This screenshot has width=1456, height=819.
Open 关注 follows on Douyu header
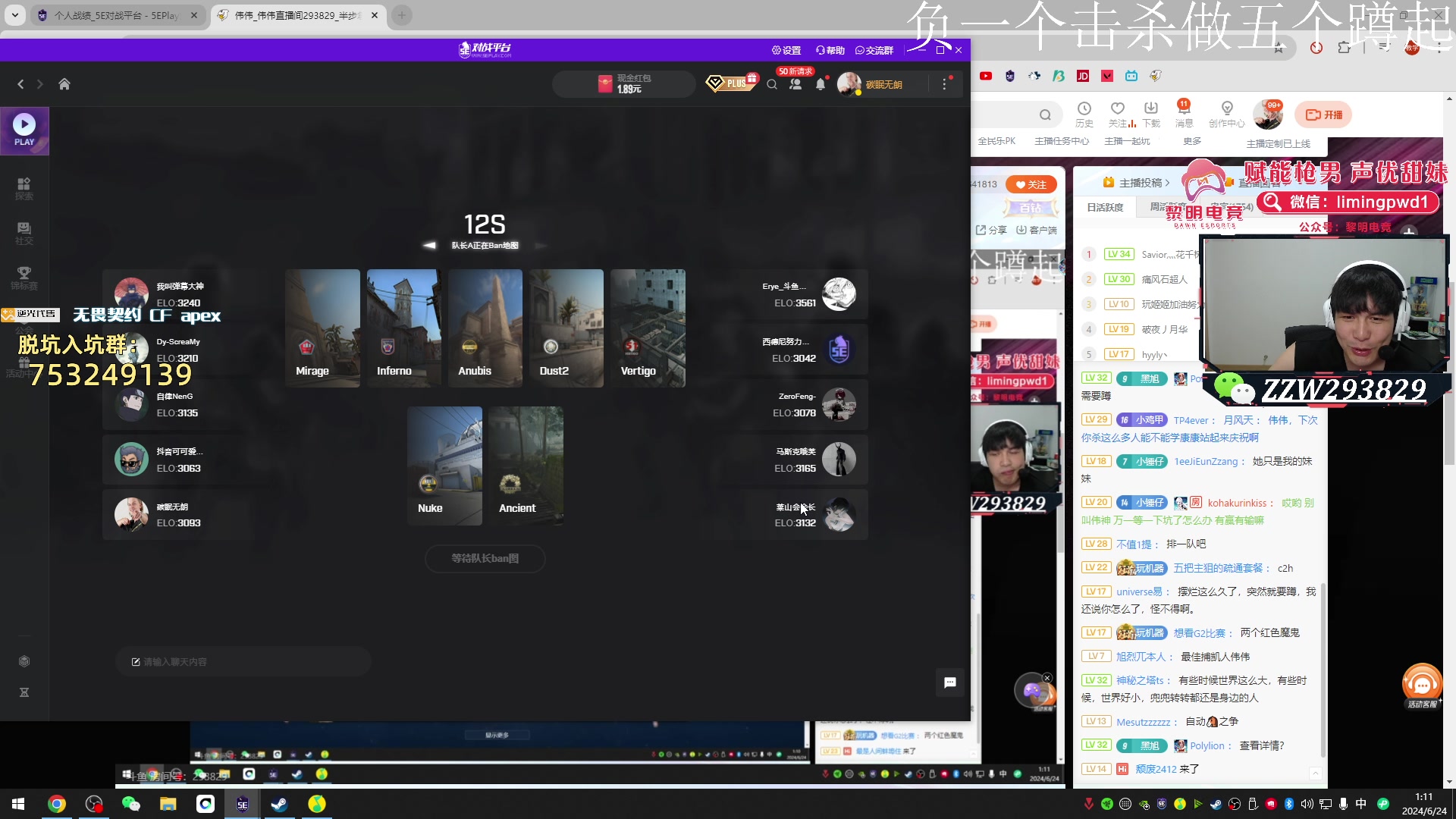(x=1118, y=115)
